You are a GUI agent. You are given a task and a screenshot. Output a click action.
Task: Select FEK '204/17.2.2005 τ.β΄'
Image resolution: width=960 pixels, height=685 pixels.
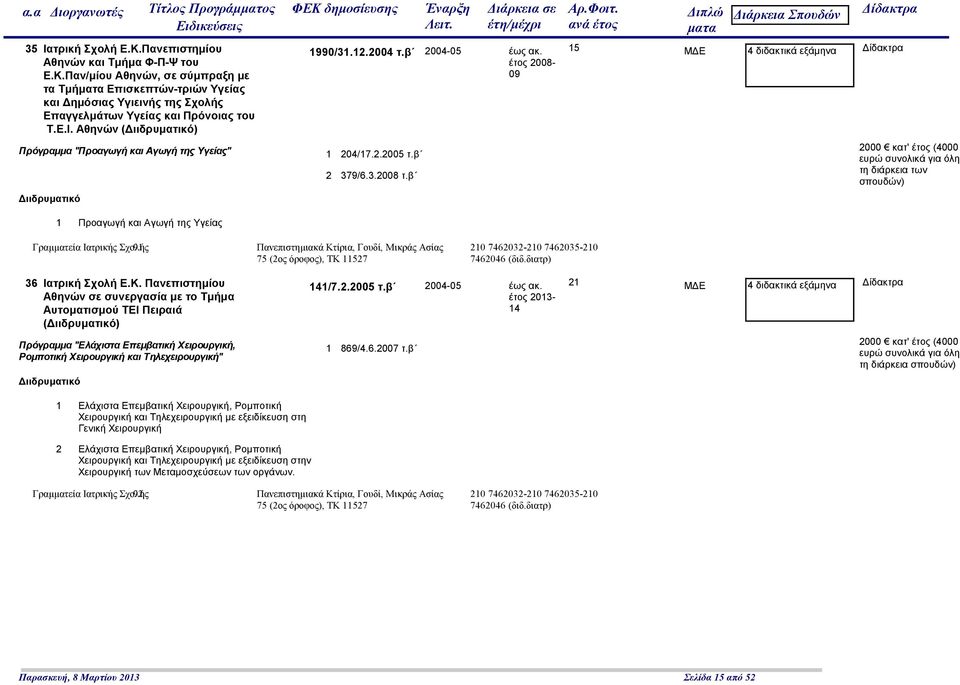[381, 154]
